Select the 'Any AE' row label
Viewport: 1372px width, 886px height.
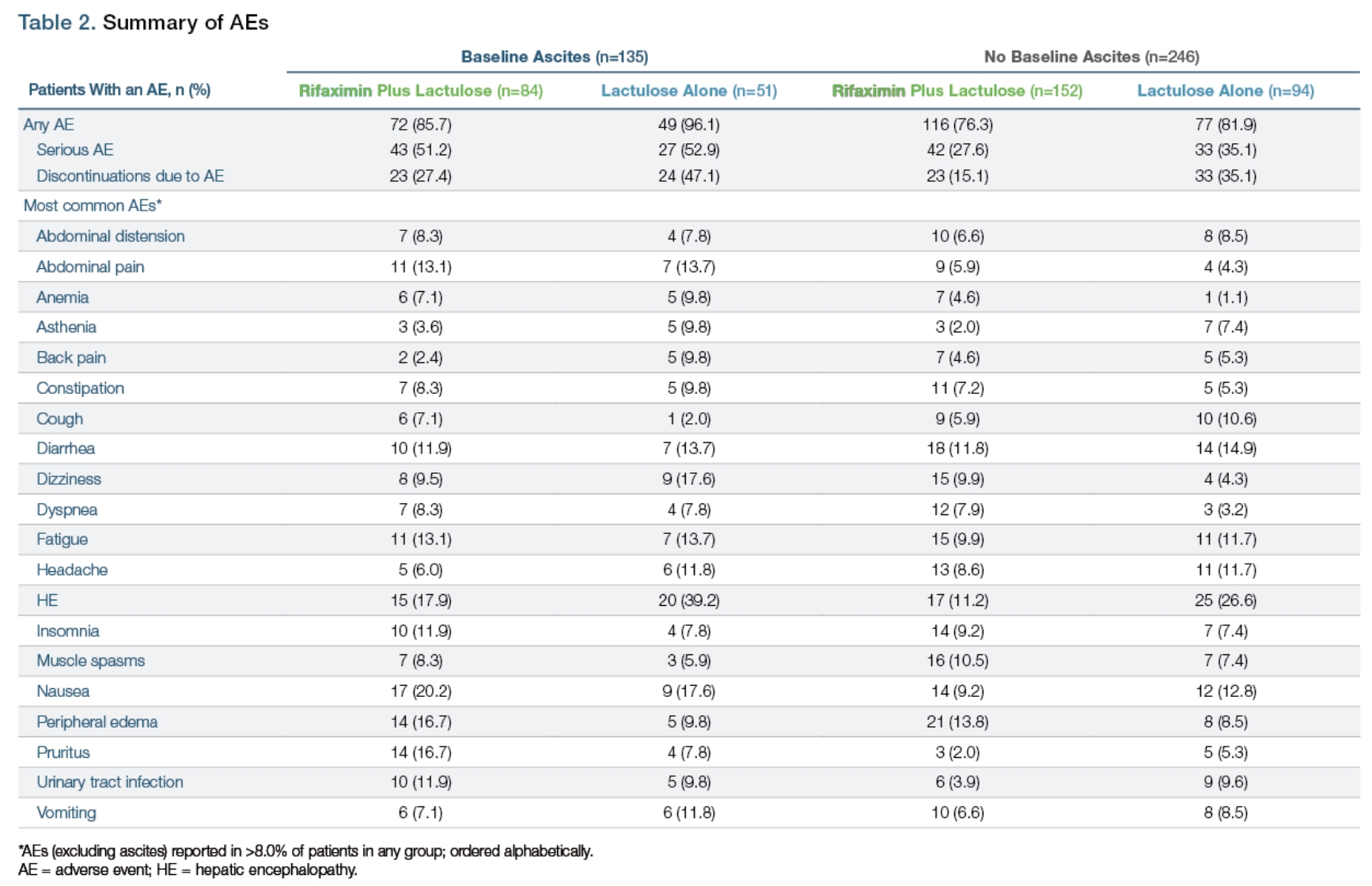[49, 124]
